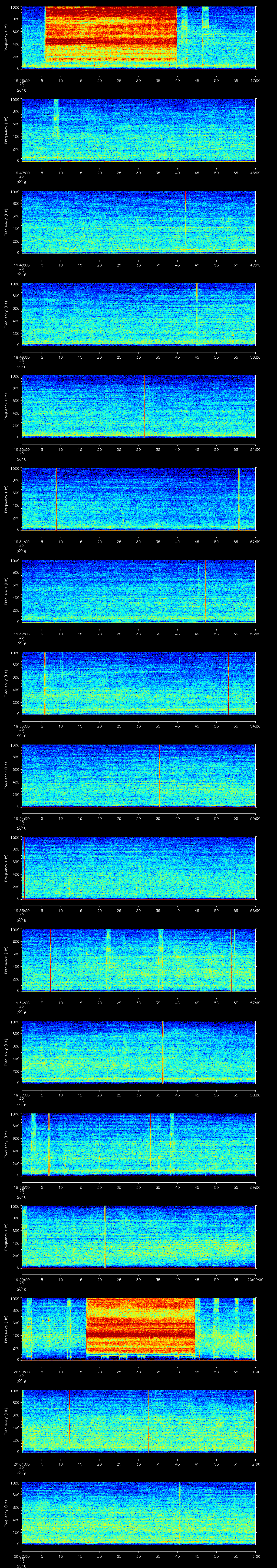The image size is (277, 1568).
Task: Click the 20:02:00 start time label
Action: tap(21, 1557)
